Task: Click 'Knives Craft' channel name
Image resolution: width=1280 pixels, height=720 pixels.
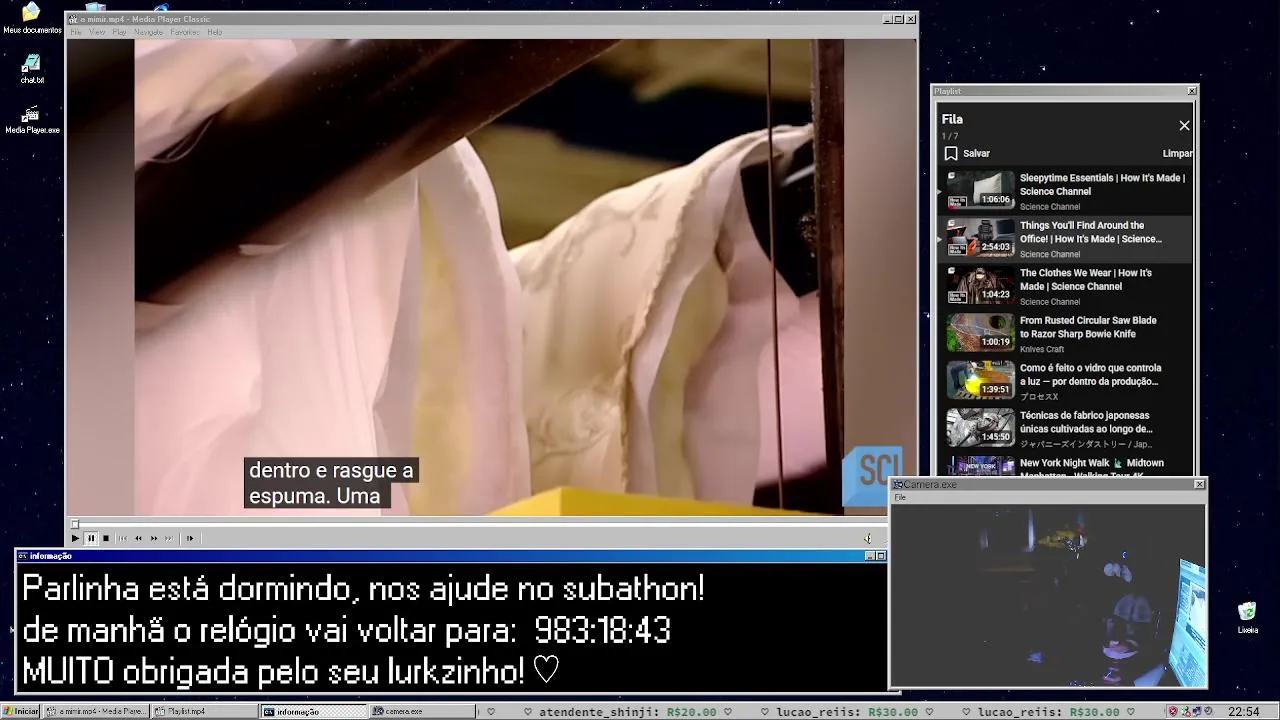Action: [1042, 349]
